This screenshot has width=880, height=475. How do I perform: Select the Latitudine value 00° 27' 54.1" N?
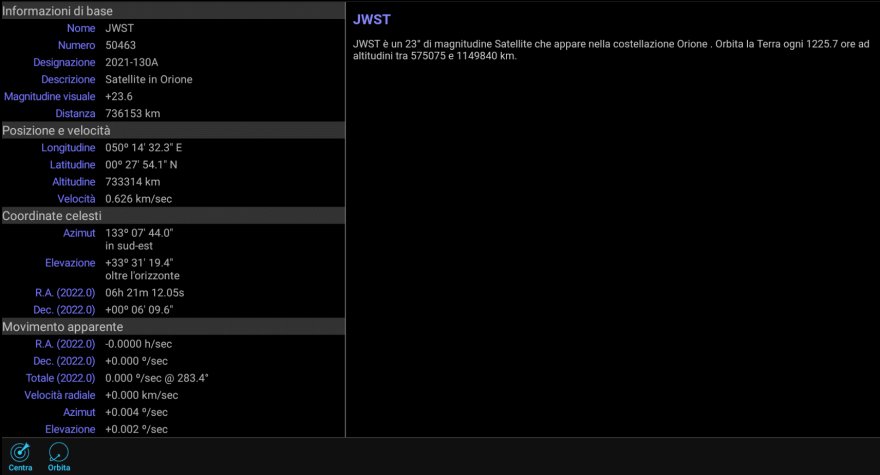pyautogui.click(x=141, y=165)
